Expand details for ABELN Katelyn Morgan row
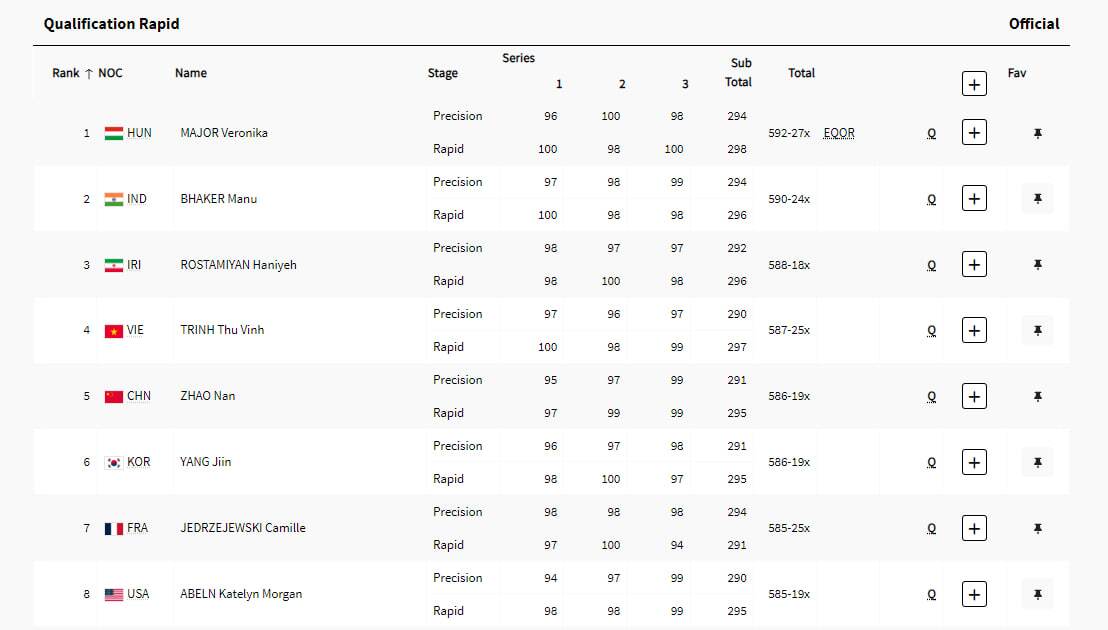 [x=974, y=594]
